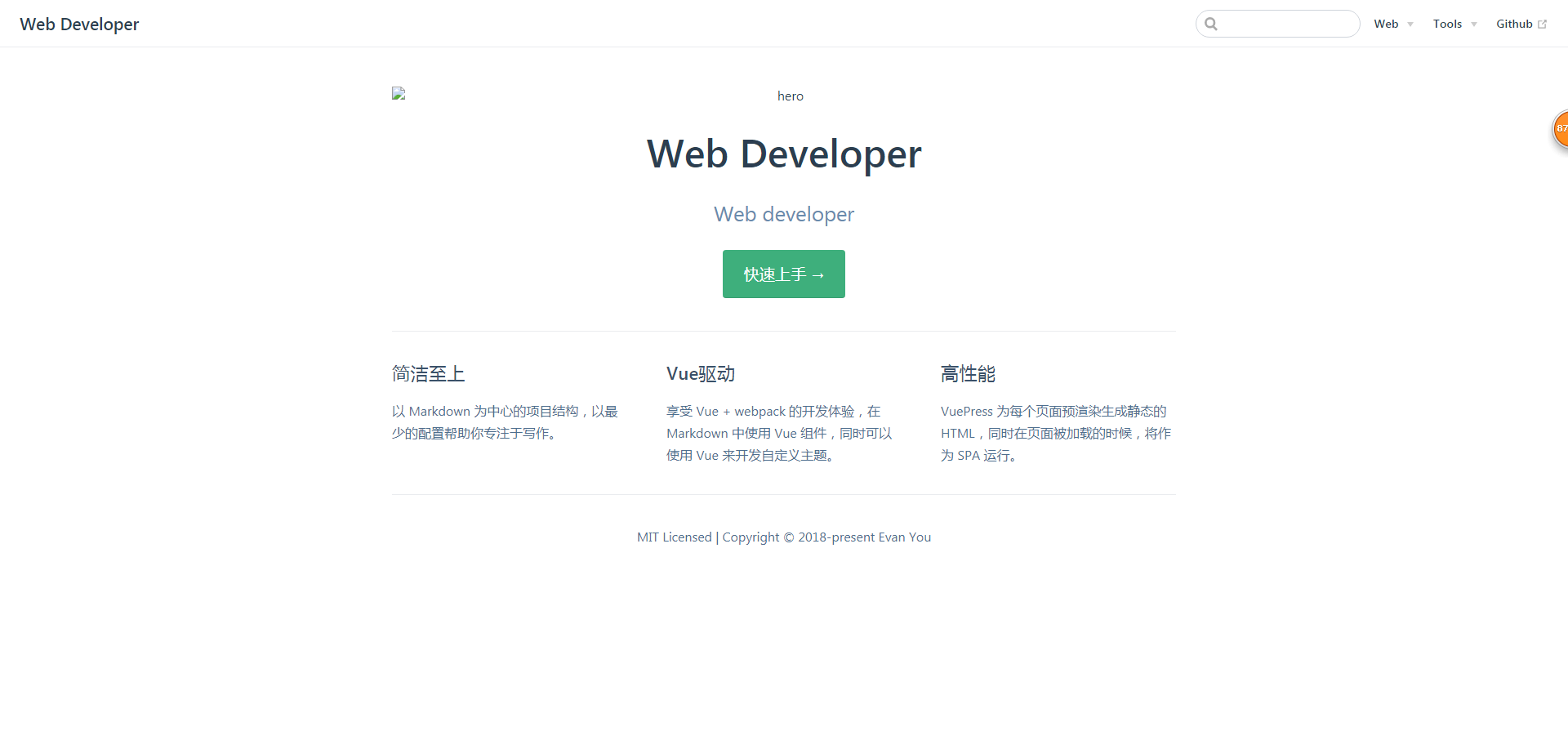
Task: Click the large Web Developer heading
Action: (784, 154)
